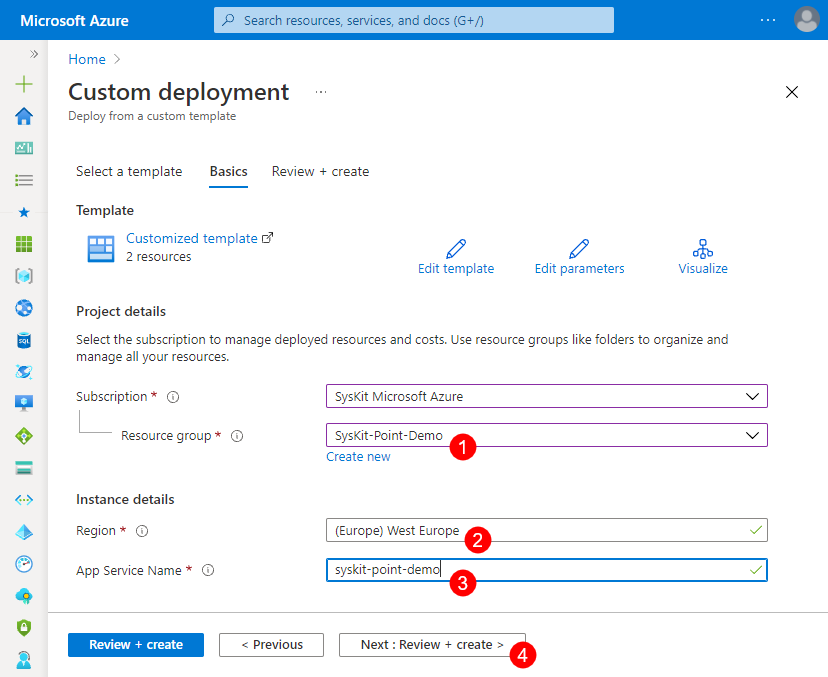Open Azure Cosmos DB from the sidebar
Image resolution: width=828 pixels, height=677 pixels.
22,372
